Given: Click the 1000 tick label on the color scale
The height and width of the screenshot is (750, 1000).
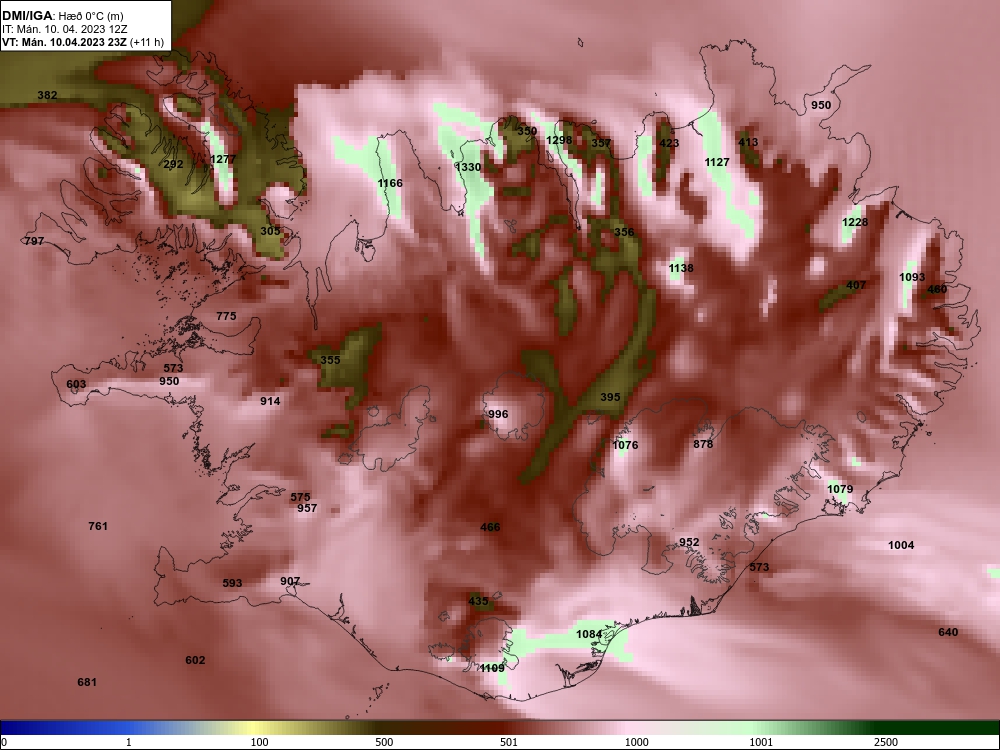Looking at the screenshot, I should coord(636,742).
